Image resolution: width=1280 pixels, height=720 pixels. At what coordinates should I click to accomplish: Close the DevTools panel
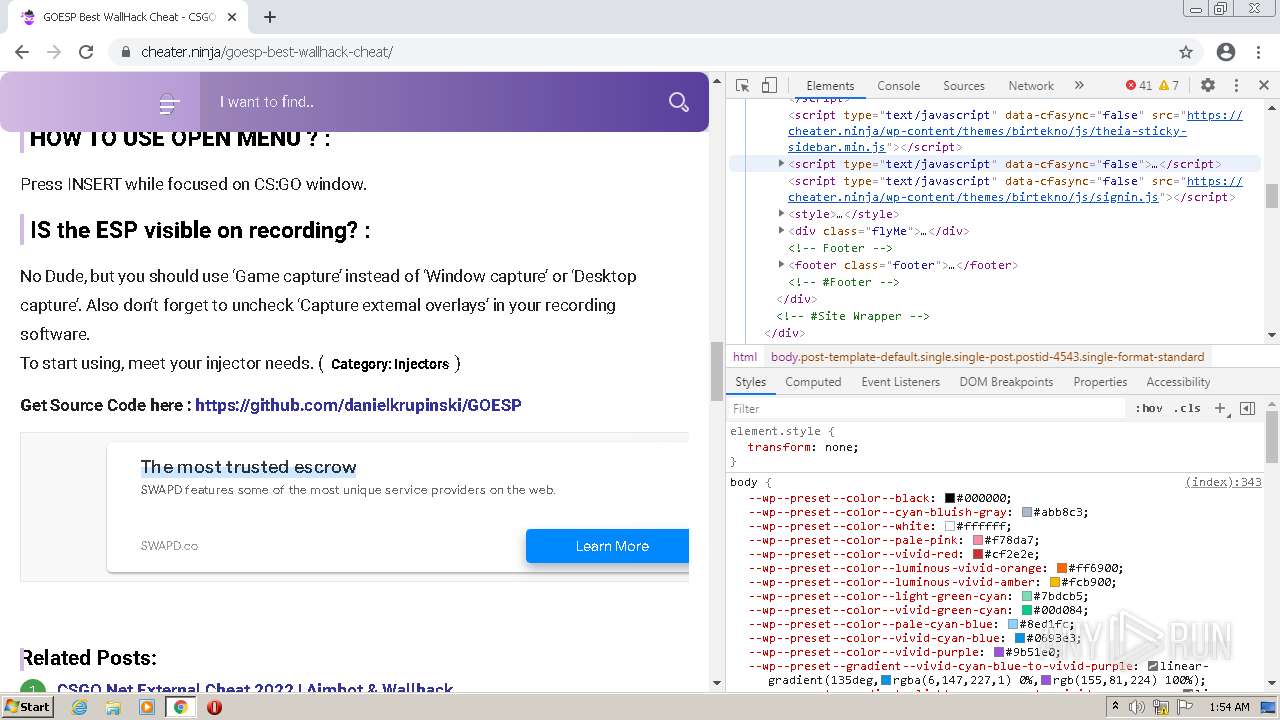tap(1263, 85)
